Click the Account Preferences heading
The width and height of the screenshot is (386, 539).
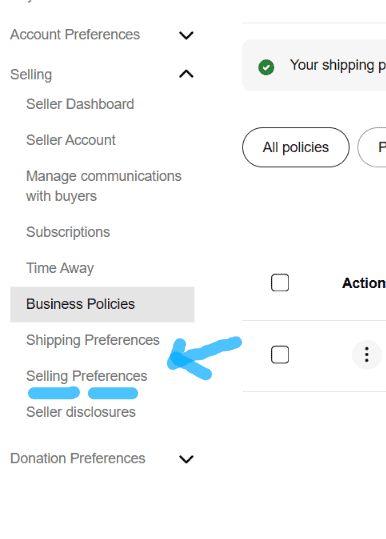[75, 35]
